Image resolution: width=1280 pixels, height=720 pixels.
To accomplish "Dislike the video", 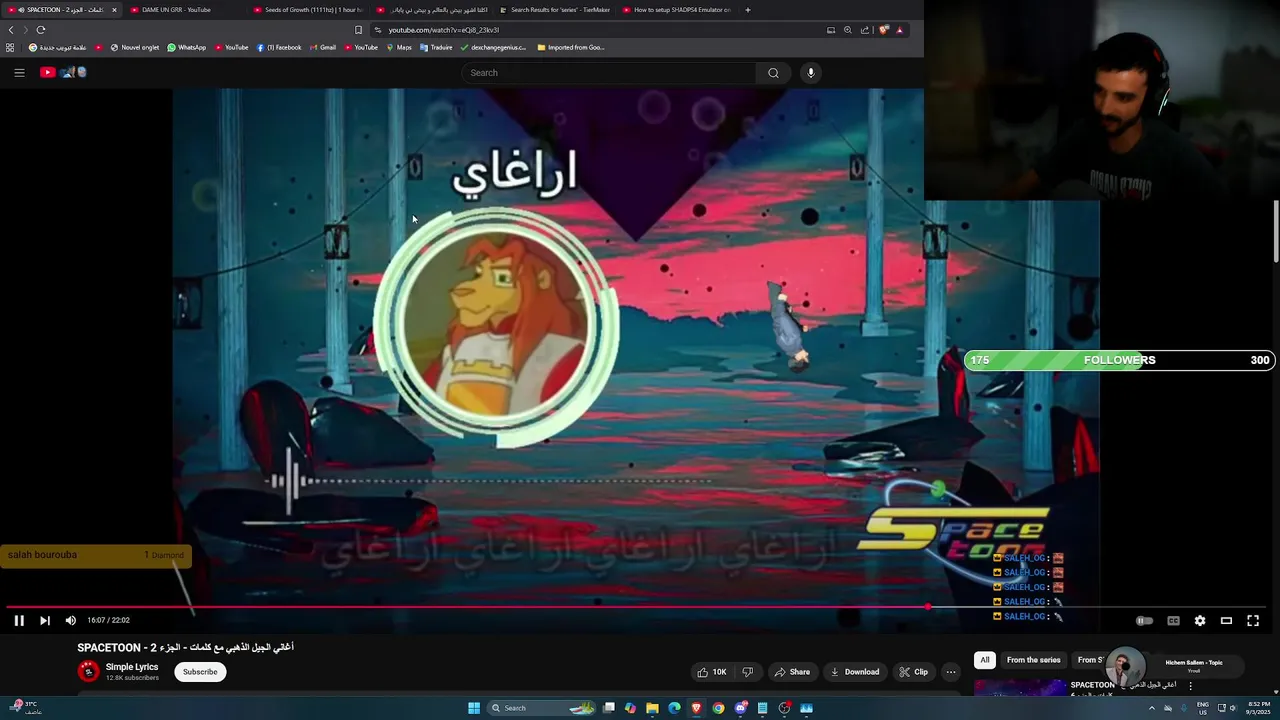I will coord(747,672).
